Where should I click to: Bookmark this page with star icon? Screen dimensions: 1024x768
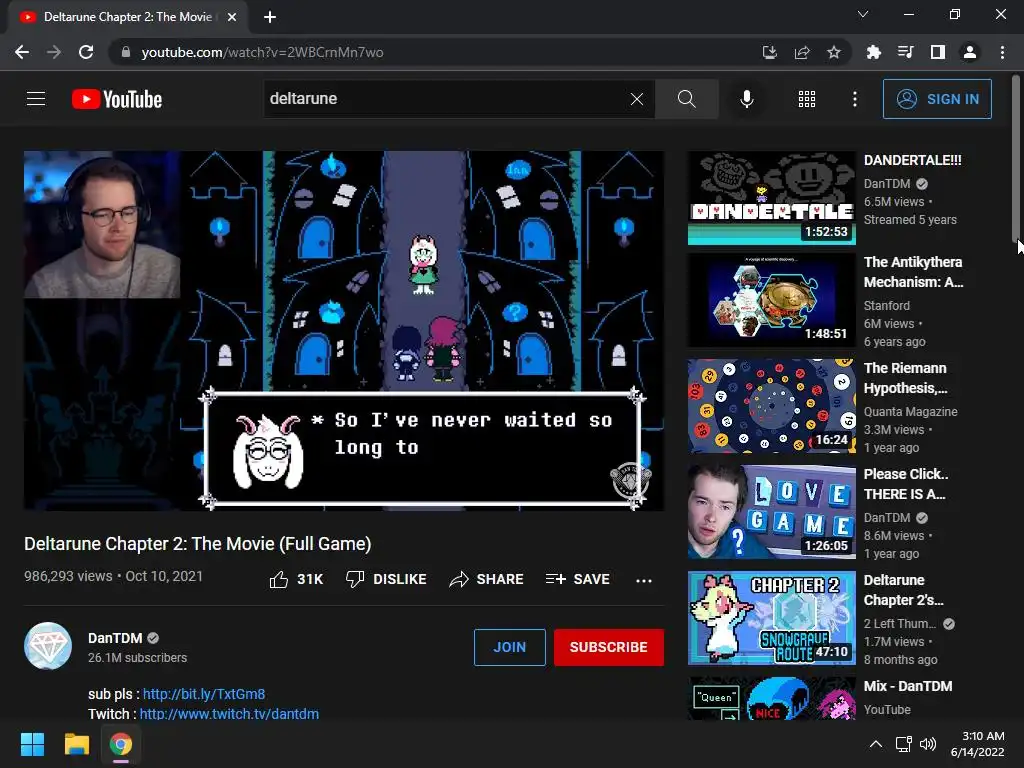834,52
